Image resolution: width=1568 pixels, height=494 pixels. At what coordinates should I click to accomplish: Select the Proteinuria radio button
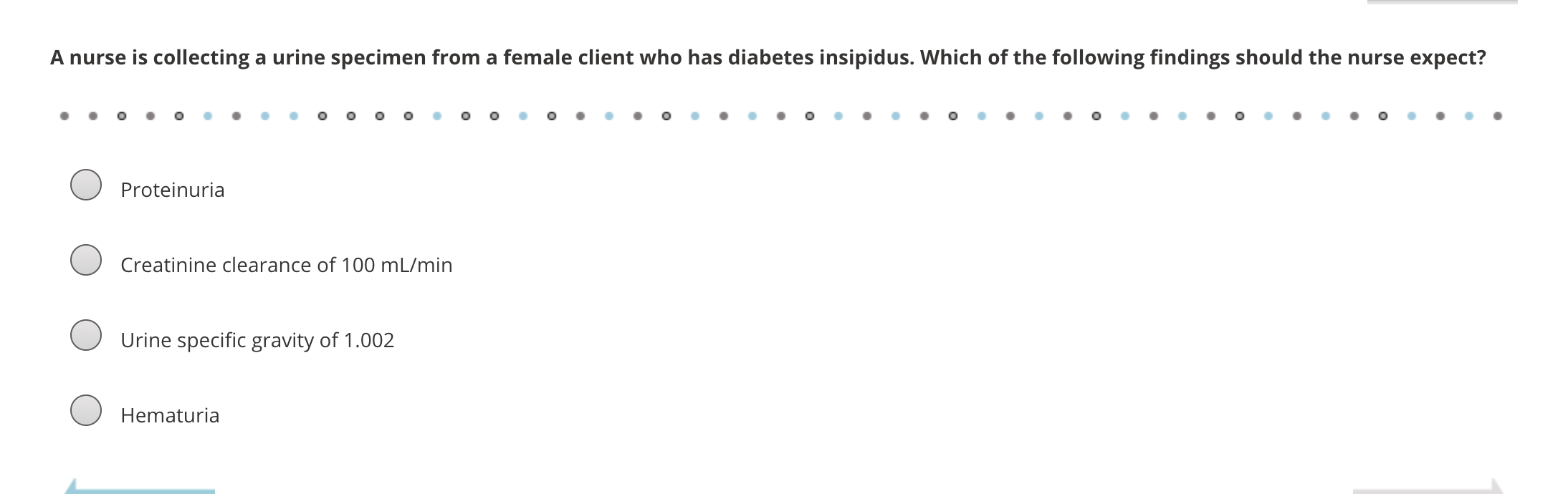click(x=86, y=187)
